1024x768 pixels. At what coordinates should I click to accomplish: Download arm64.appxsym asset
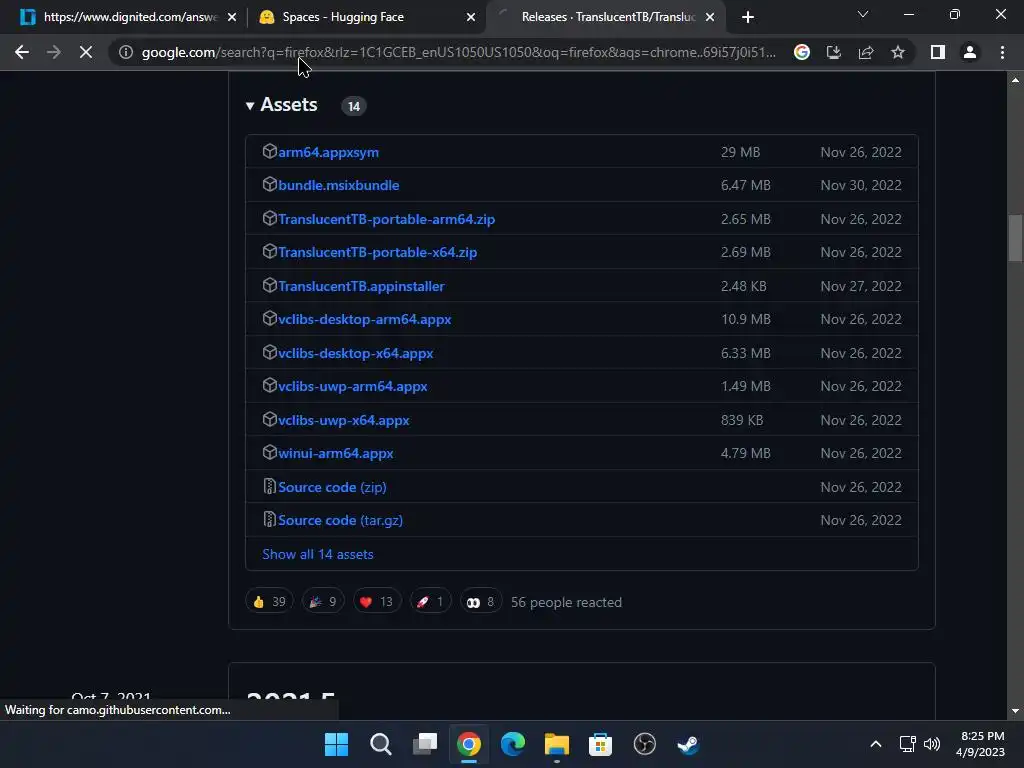tap(328, 152)
